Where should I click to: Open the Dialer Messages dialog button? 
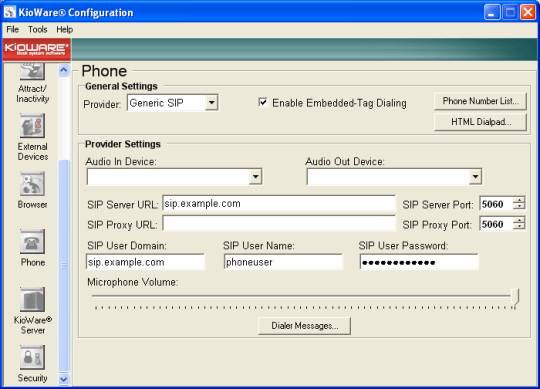[304, 326]
